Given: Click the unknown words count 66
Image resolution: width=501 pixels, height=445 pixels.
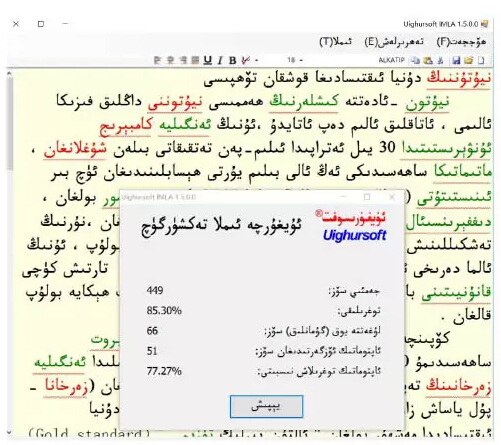Looking at the screenshot, I should coord(152,331).
